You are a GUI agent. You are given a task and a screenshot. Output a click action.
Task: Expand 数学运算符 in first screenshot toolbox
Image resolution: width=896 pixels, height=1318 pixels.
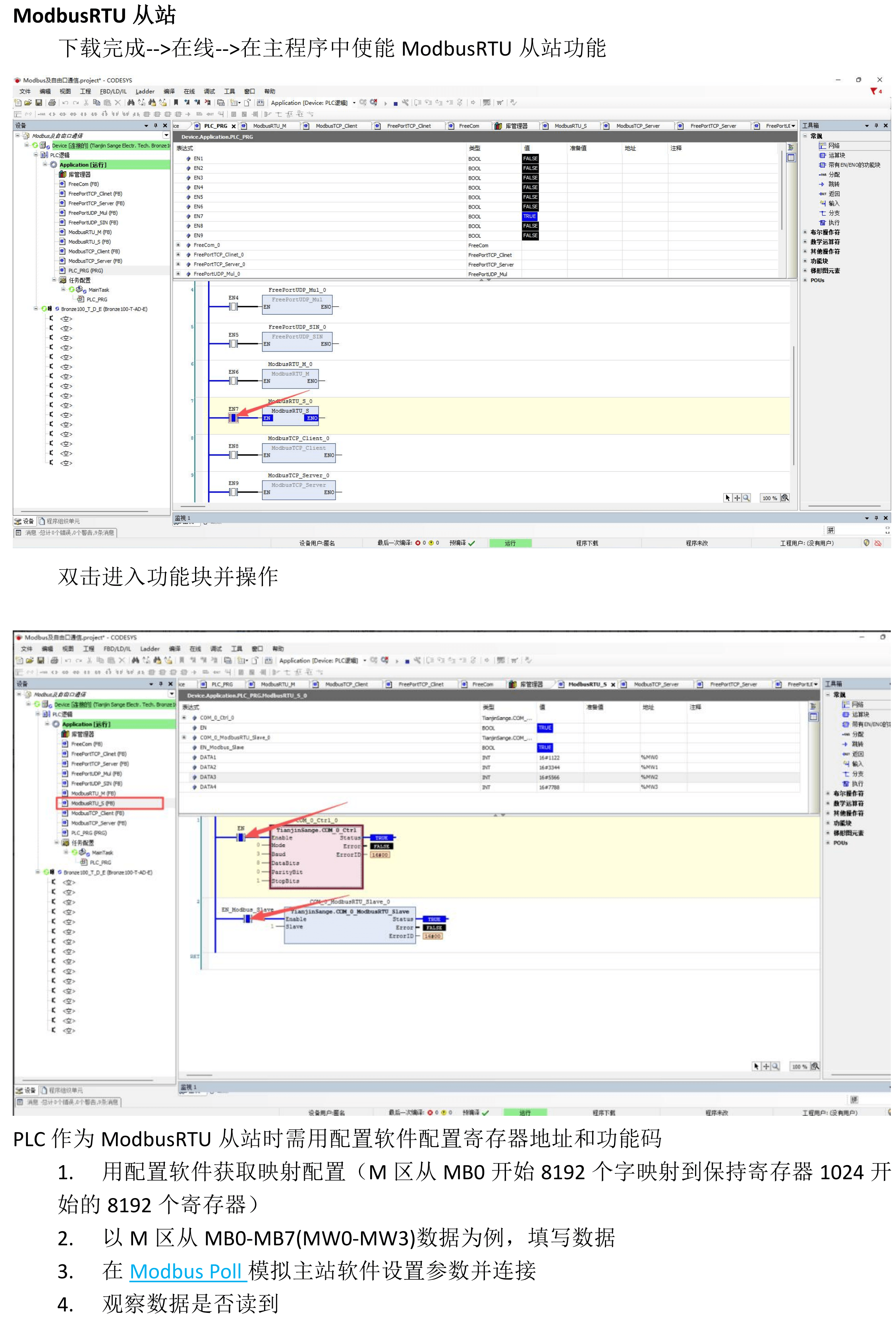[805, 242]
